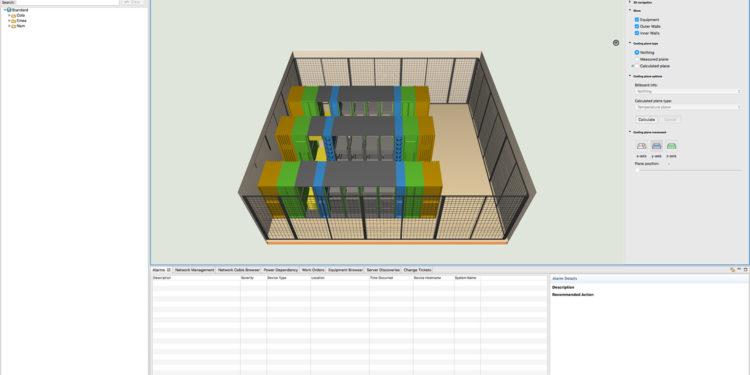Open the Power Dependency tab
This screenshot has width=750, height=375.
[x=280, y=270]
